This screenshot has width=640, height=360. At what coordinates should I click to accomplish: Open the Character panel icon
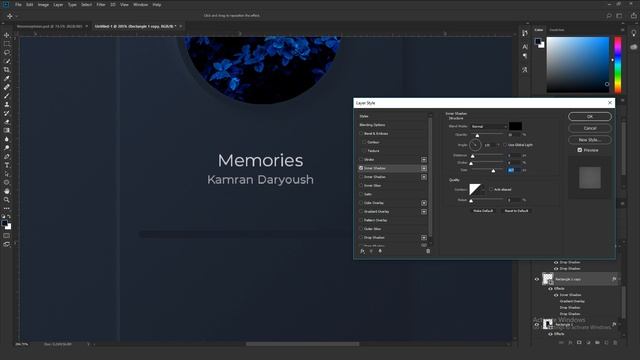(x=525, y=47)
